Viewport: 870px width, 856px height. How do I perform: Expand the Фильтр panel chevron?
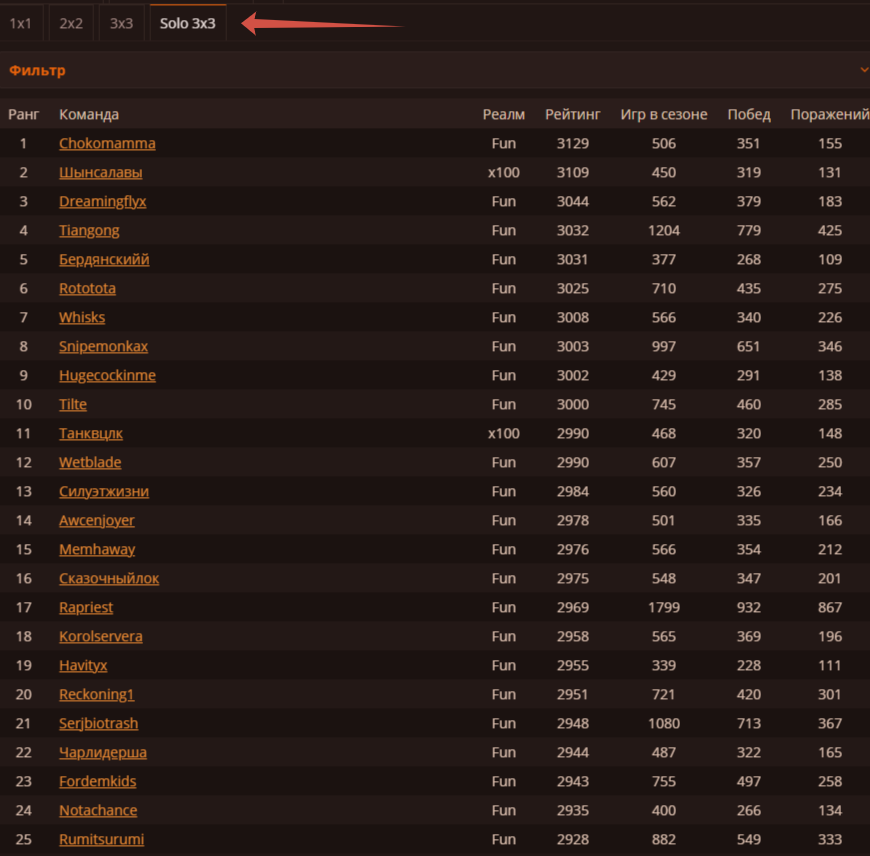863,71
